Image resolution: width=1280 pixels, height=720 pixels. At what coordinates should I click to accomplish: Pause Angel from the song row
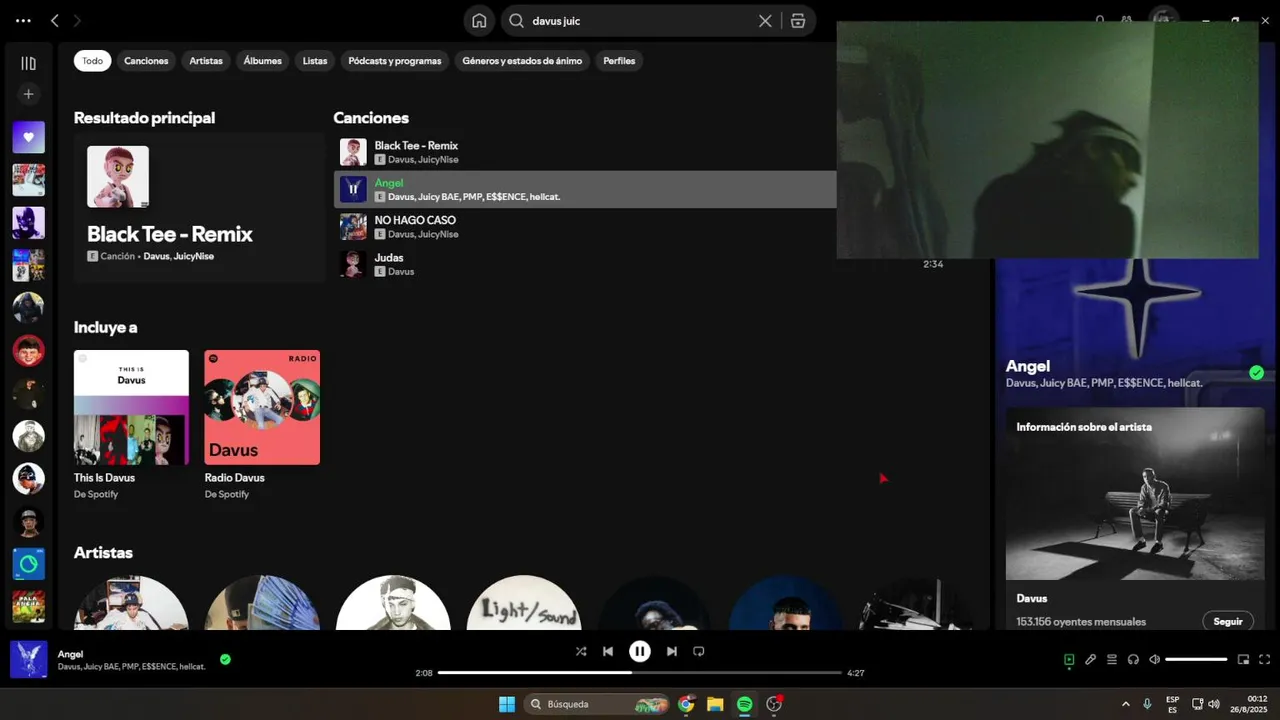pos(353,189)
